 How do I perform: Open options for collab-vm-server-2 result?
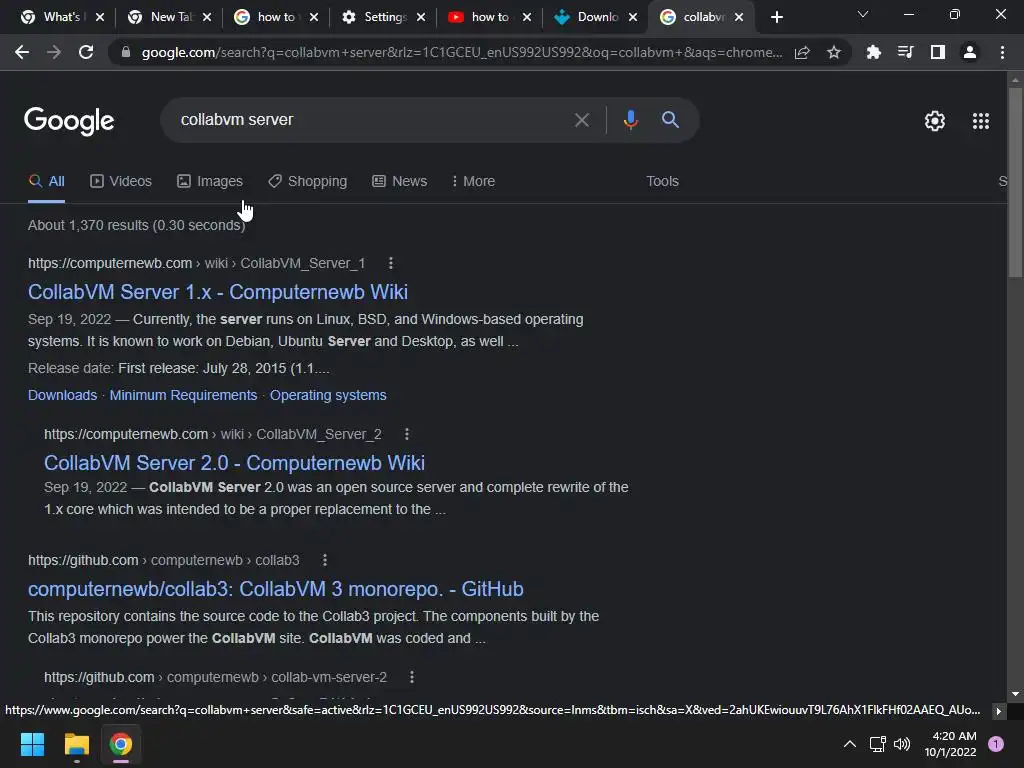point(411,677)
